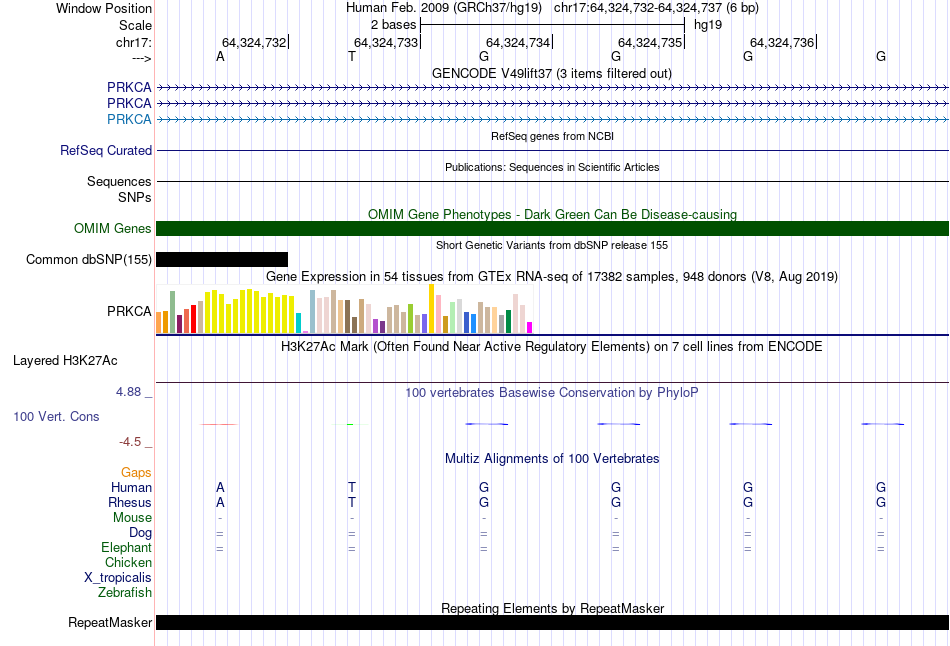Select the light blue PRKCA transcript label
950x646 pixels.
tap(129, 119)
